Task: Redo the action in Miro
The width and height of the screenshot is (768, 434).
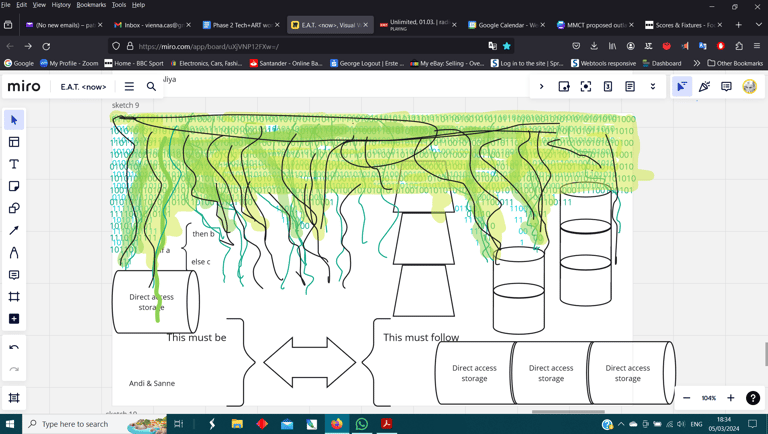Action: [x=14, y=369]
